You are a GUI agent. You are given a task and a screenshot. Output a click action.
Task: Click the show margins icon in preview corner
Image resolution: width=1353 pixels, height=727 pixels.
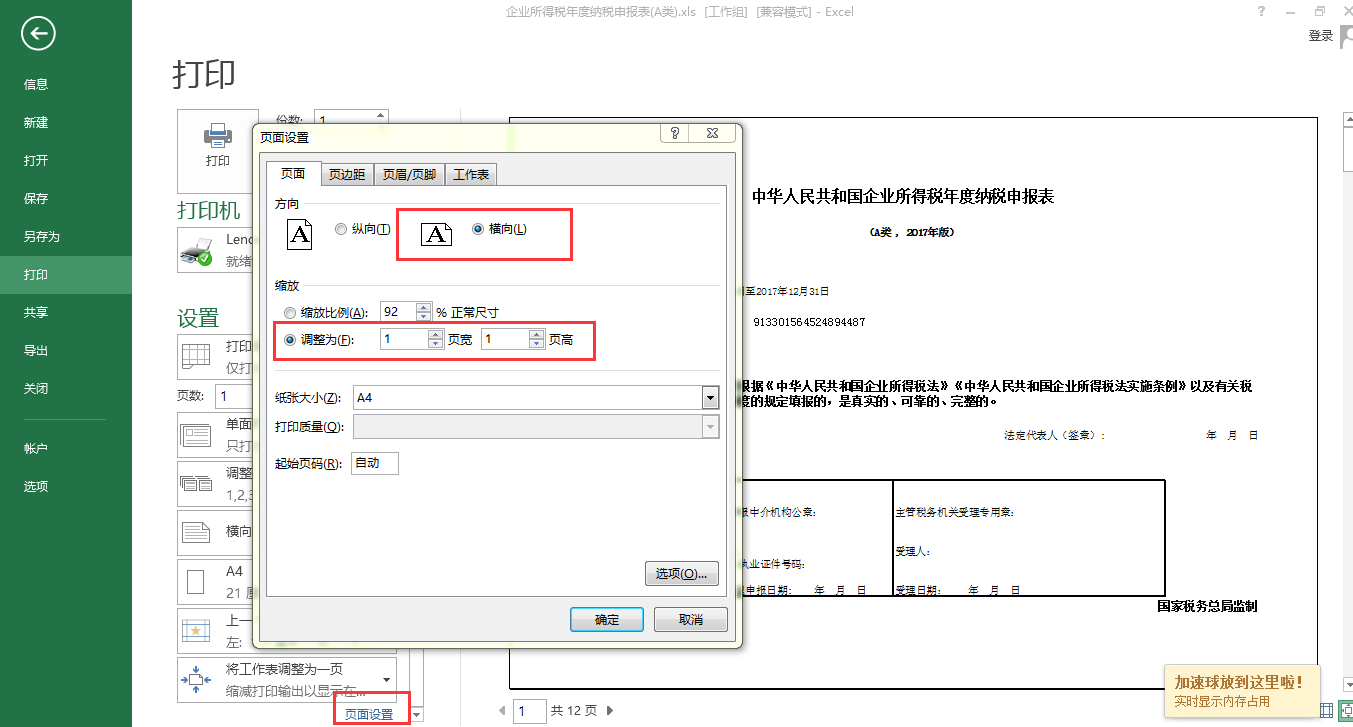click(x=1326, y=711)
